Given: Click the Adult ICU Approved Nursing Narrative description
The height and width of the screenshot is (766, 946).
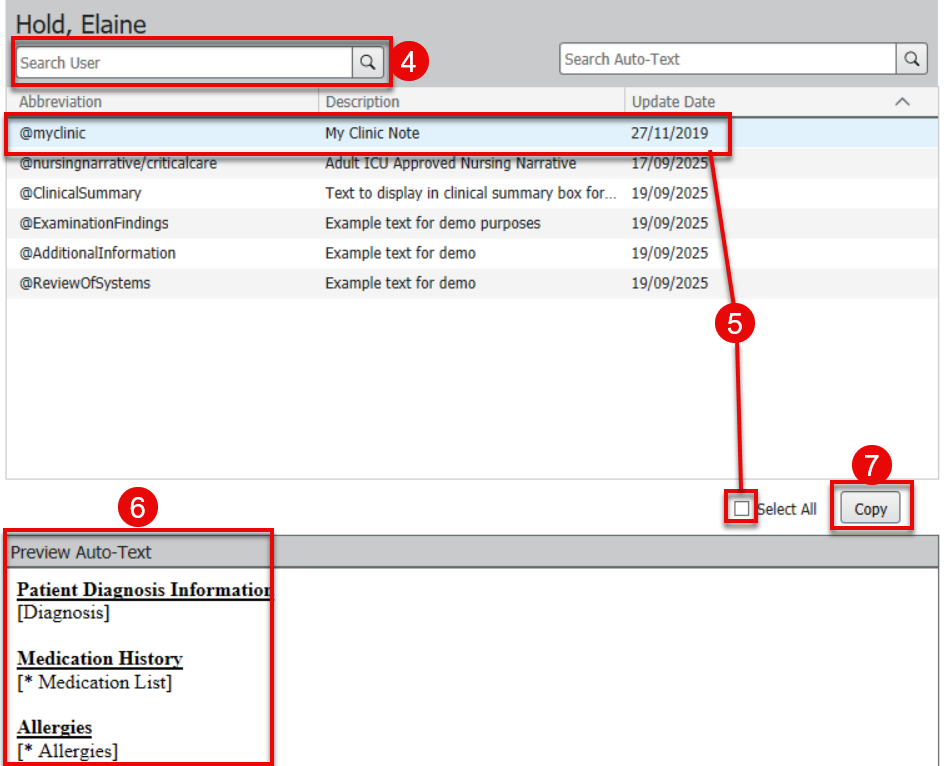Looking at the screenshot, I should [450, 163].
